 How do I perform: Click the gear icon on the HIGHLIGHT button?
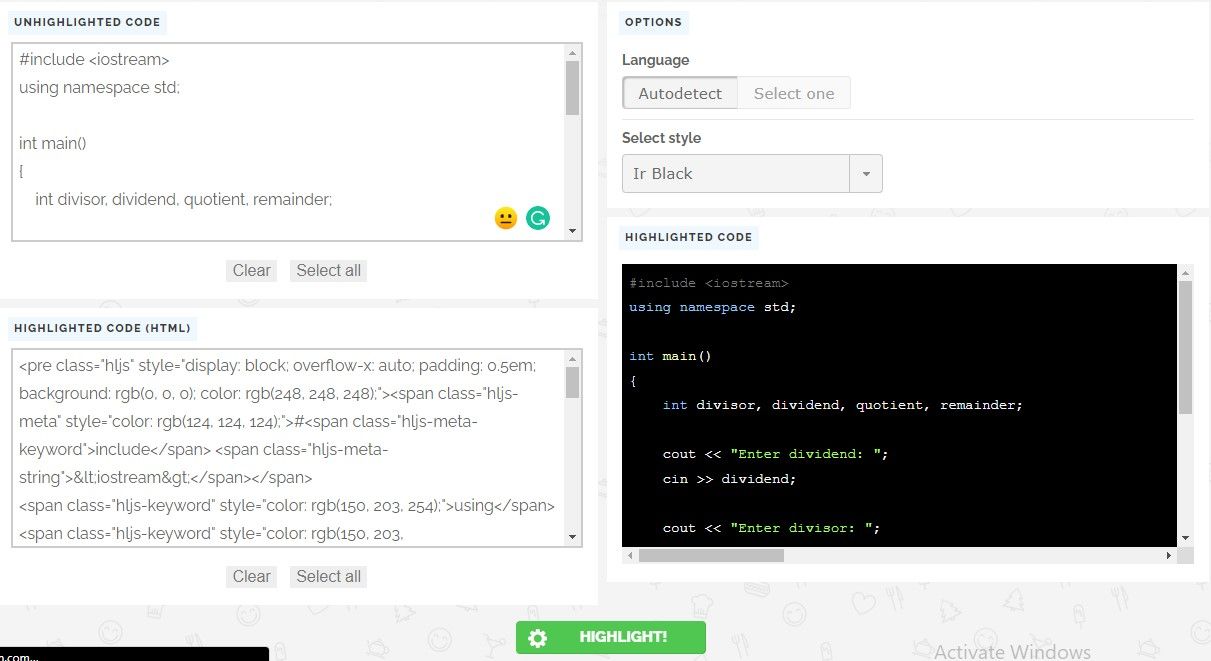537,637
